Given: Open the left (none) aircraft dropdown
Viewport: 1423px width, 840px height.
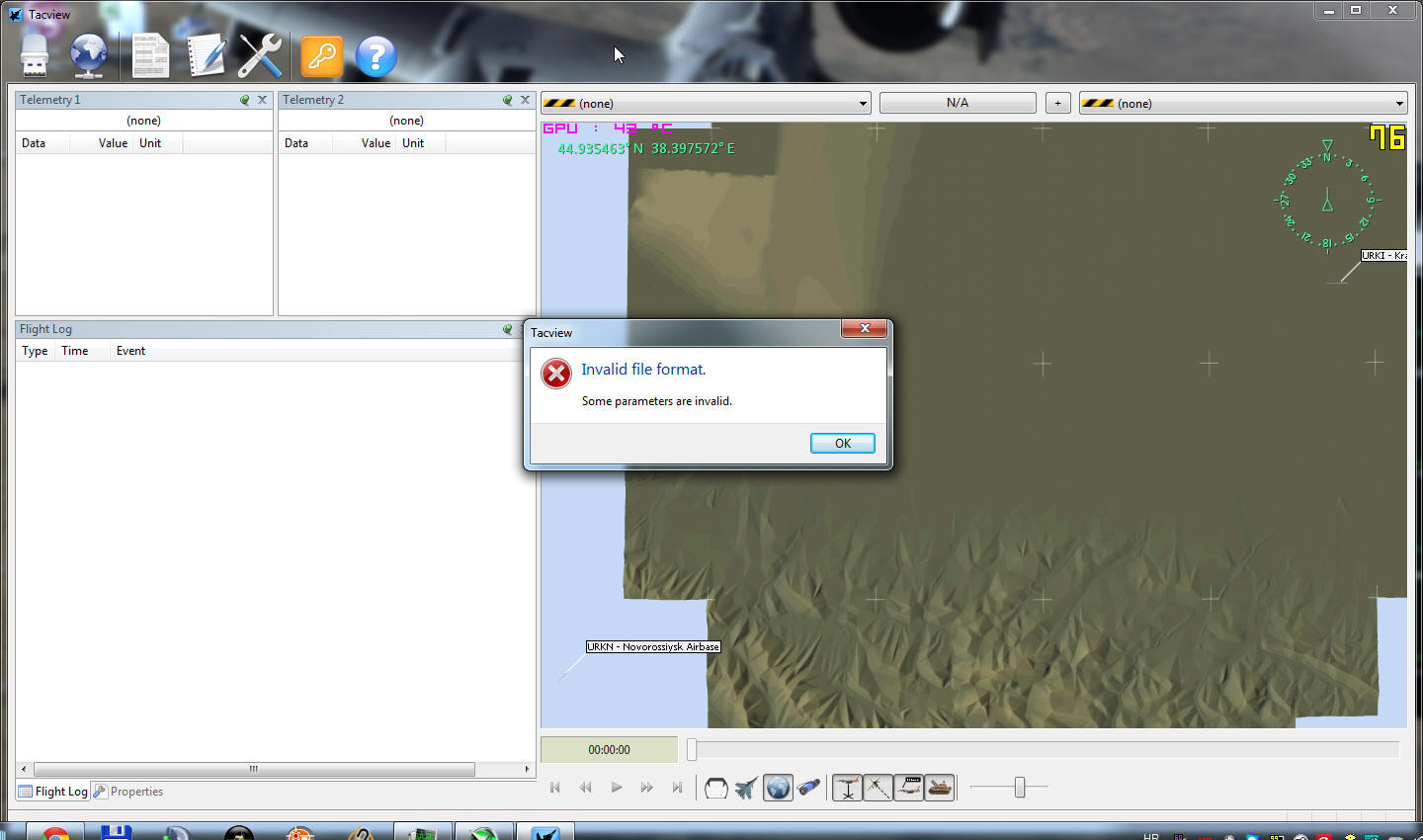Looking at the screenshot, I should tap(706, 103).
